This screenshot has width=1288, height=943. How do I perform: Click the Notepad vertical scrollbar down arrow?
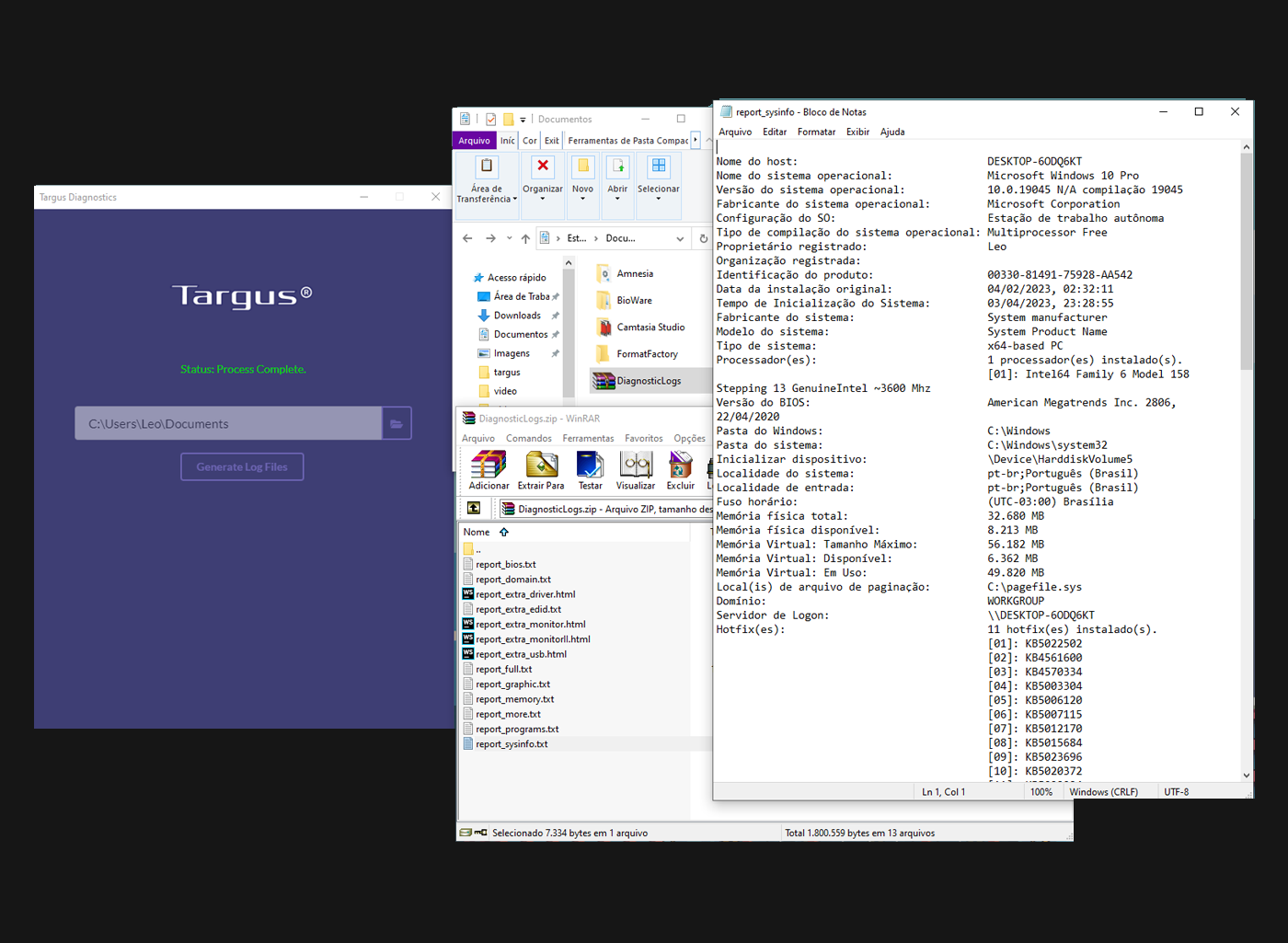coord(1247,776)
